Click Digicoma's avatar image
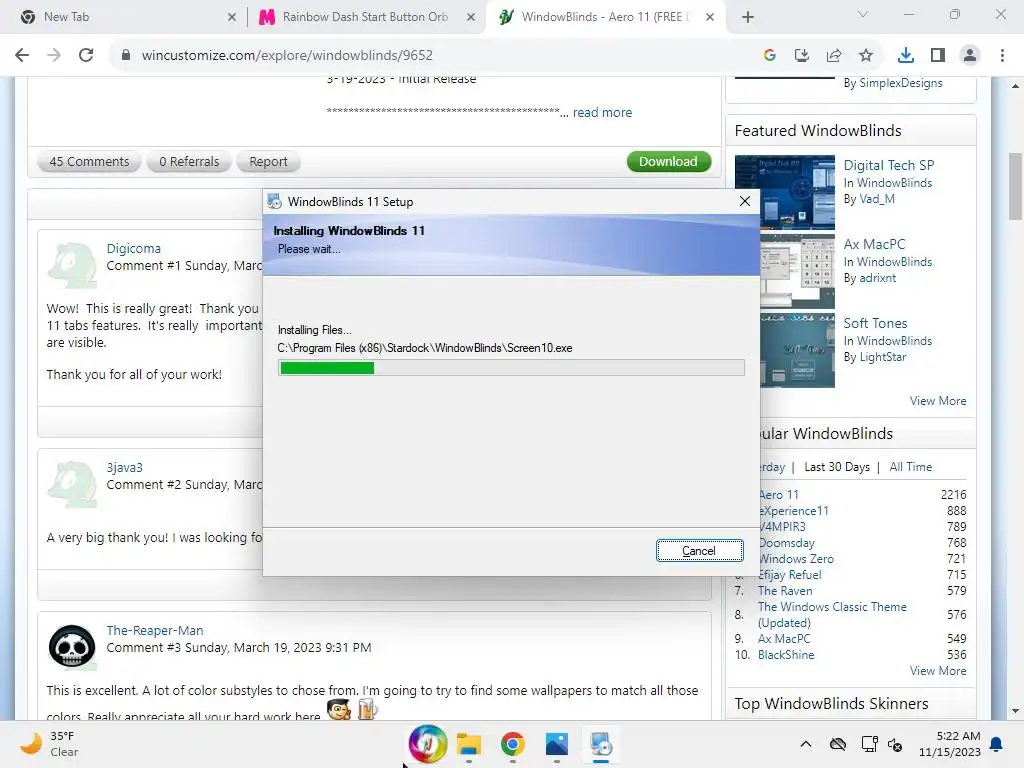This screenshot has height=768, width=1024. 72,265
